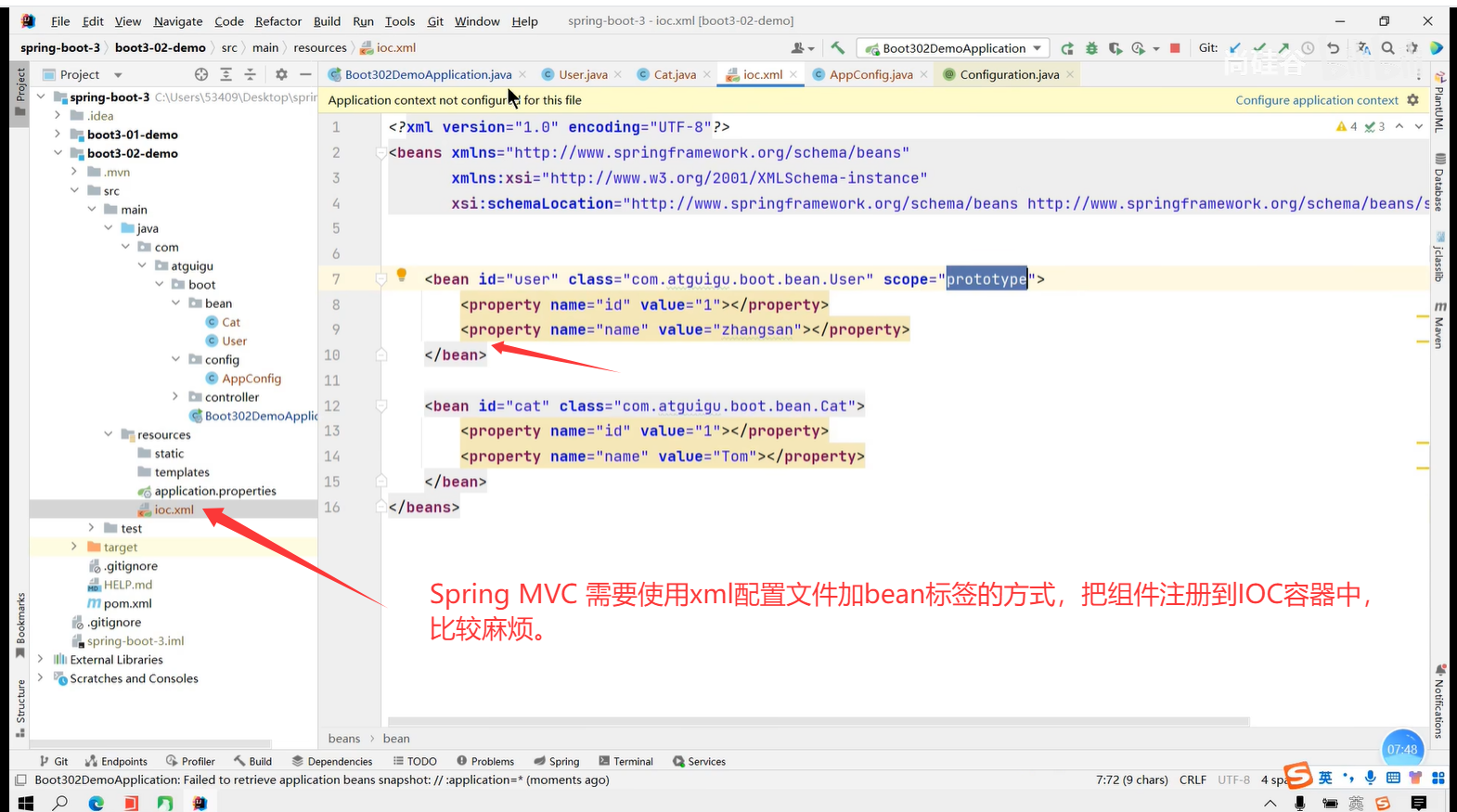Open Search Everywhere magnifier icon
This screenshot has width=1457, height=812.
[x=1387, y=48]
